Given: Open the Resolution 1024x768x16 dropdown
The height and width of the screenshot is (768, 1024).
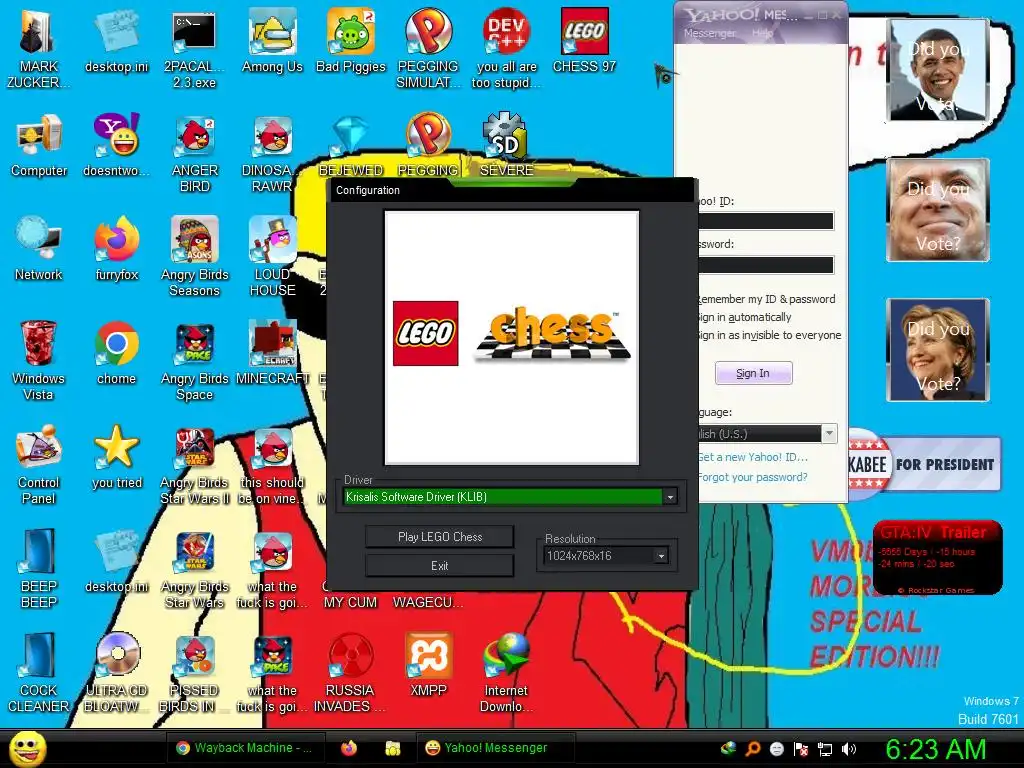Looking at the screenshot, I should point(661,556).
